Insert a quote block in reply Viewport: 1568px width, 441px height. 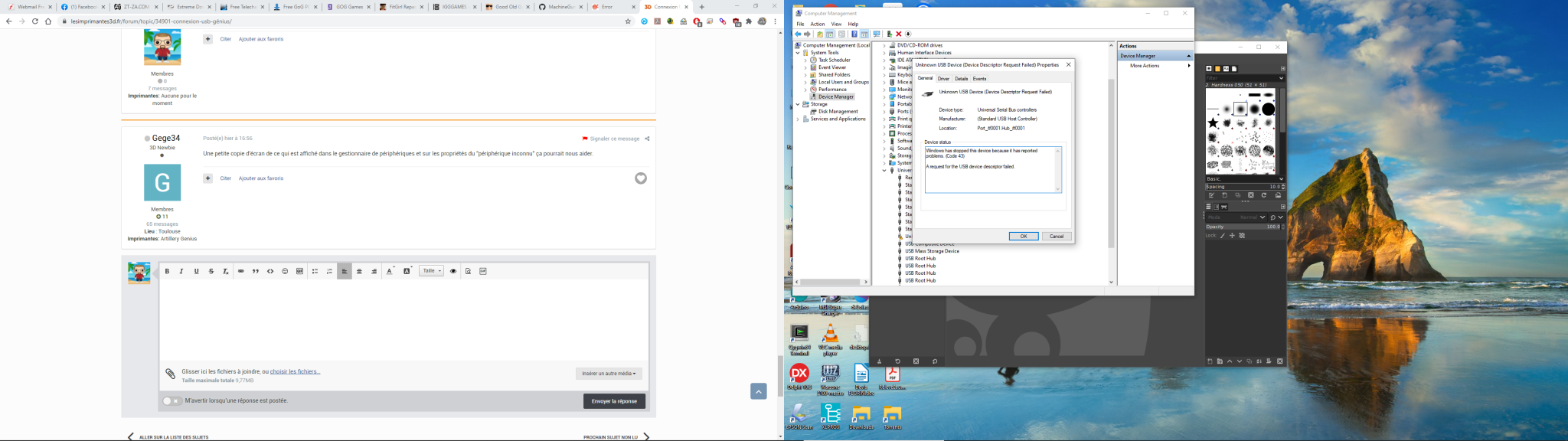click(256, 271)
